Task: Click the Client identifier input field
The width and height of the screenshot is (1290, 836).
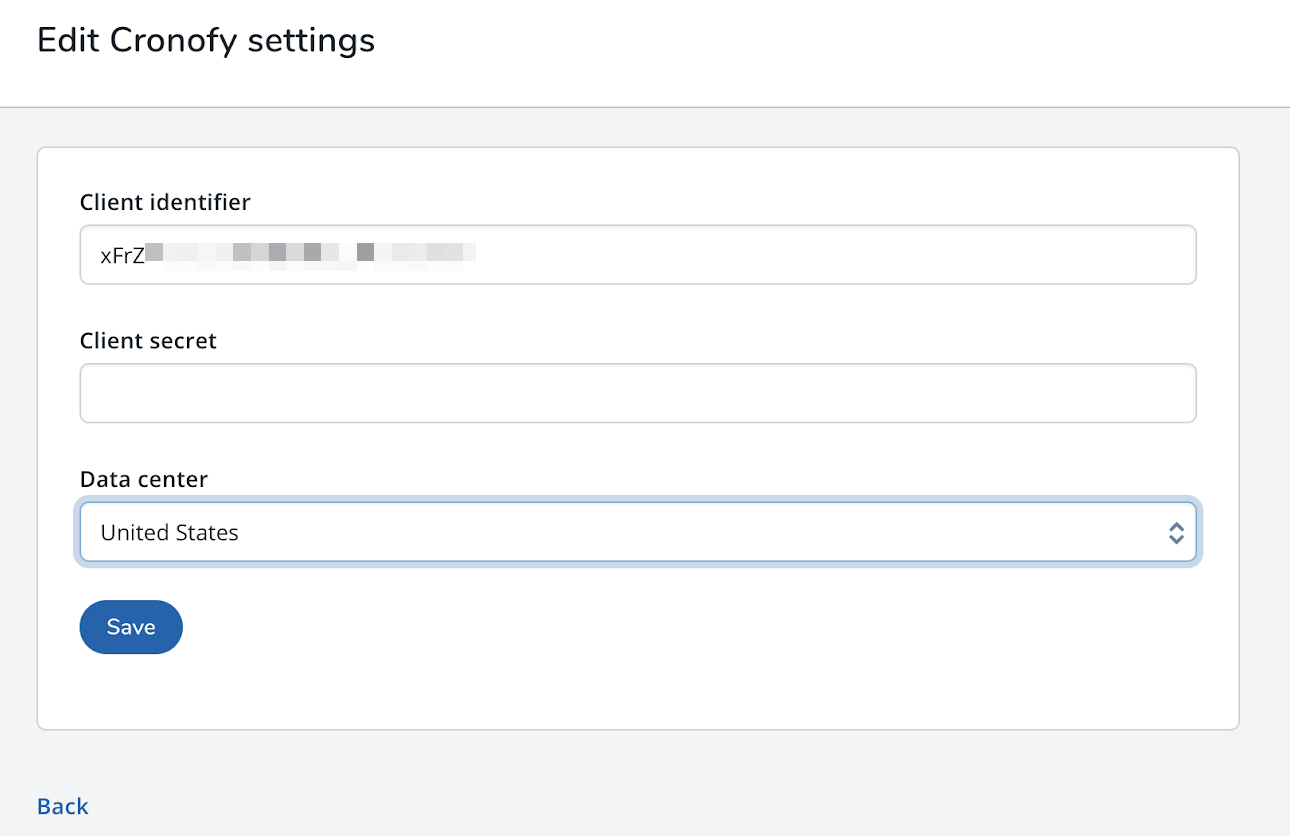Action: click(x=638, y=254)
